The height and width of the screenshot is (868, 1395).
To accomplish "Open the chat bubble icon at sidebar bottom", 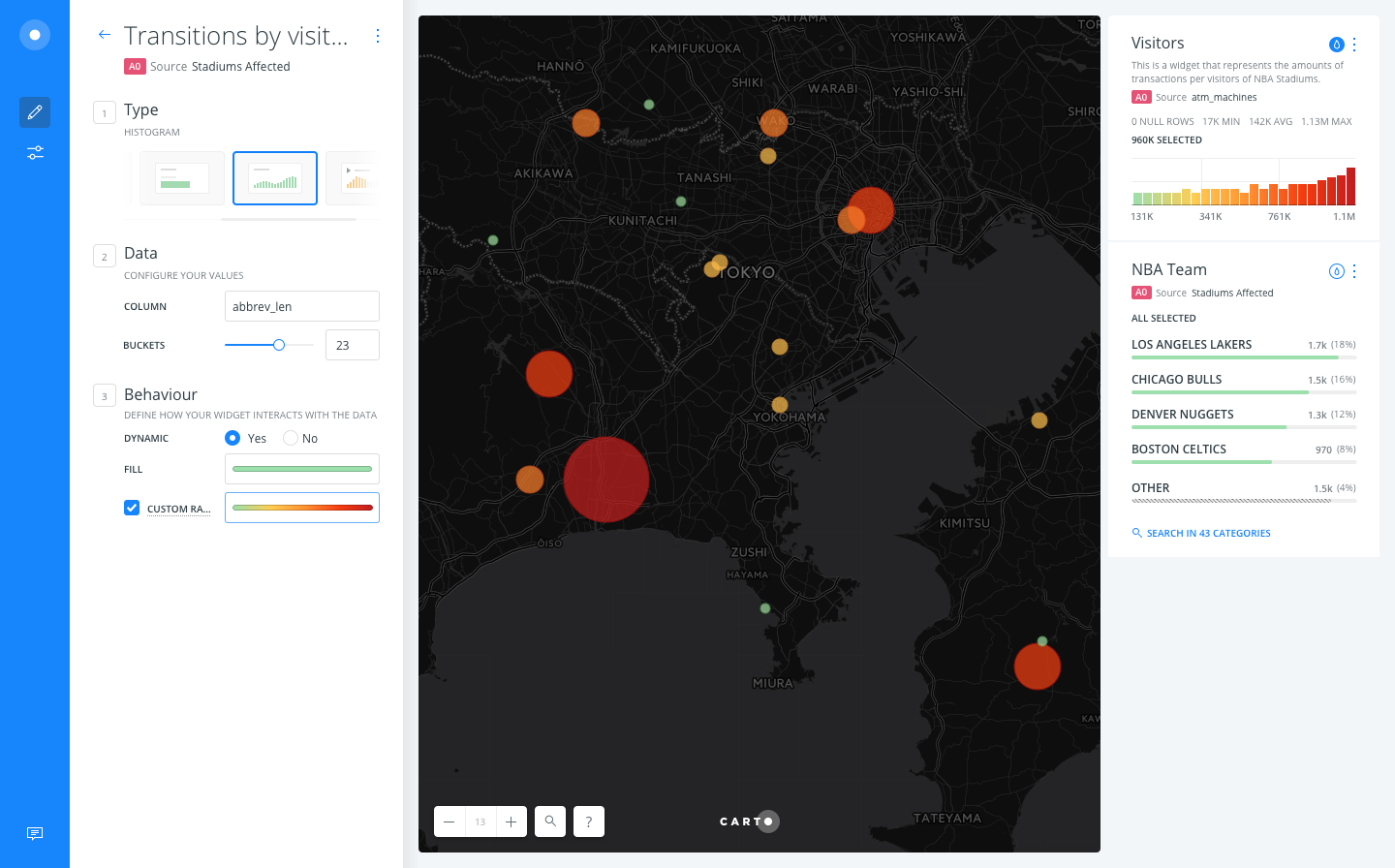I will coord(35,833).
